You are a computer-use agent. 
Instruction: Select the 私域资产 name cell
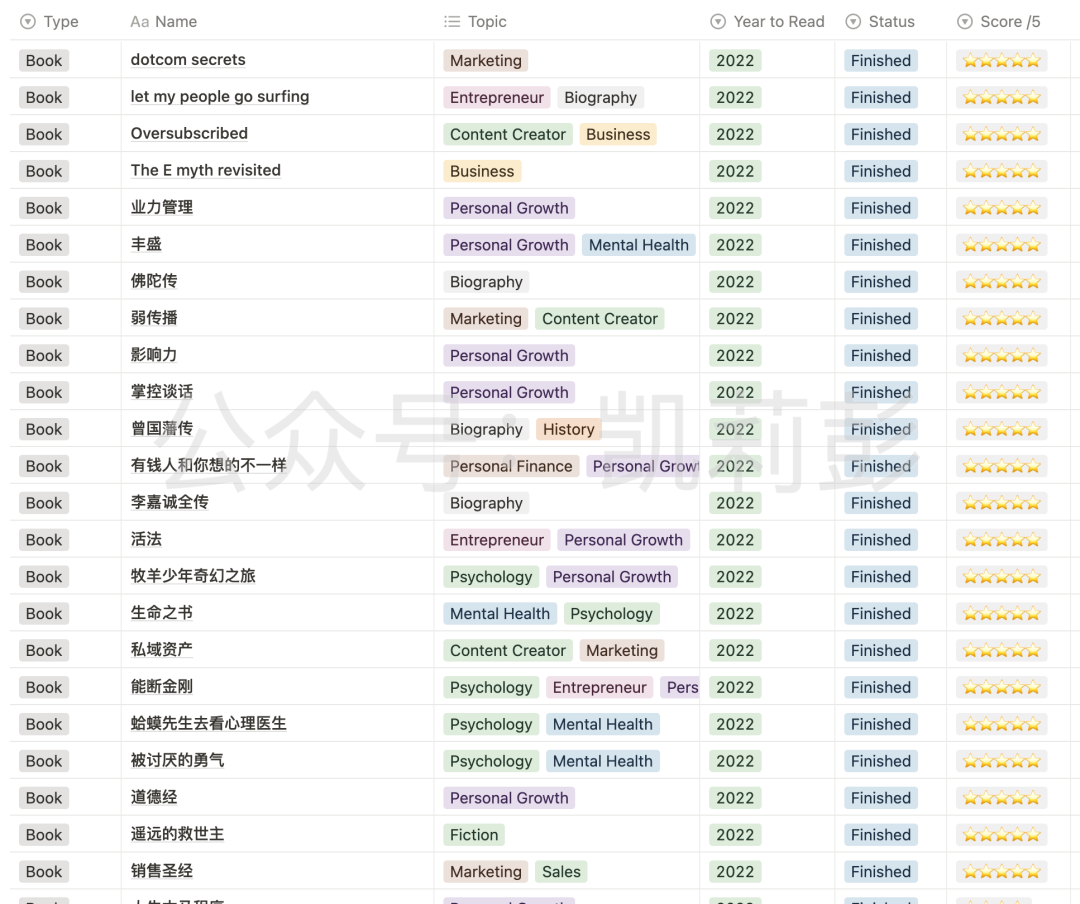pos(278,650)
